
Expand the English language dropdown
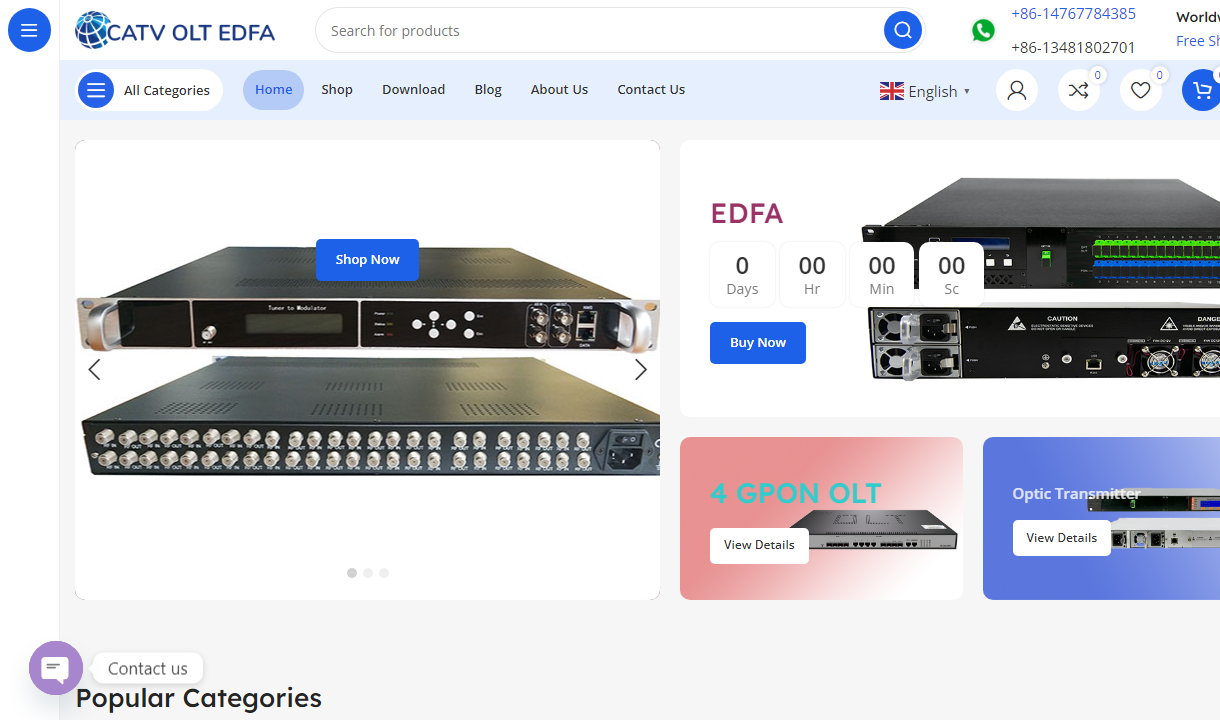[x=926, y=91]
